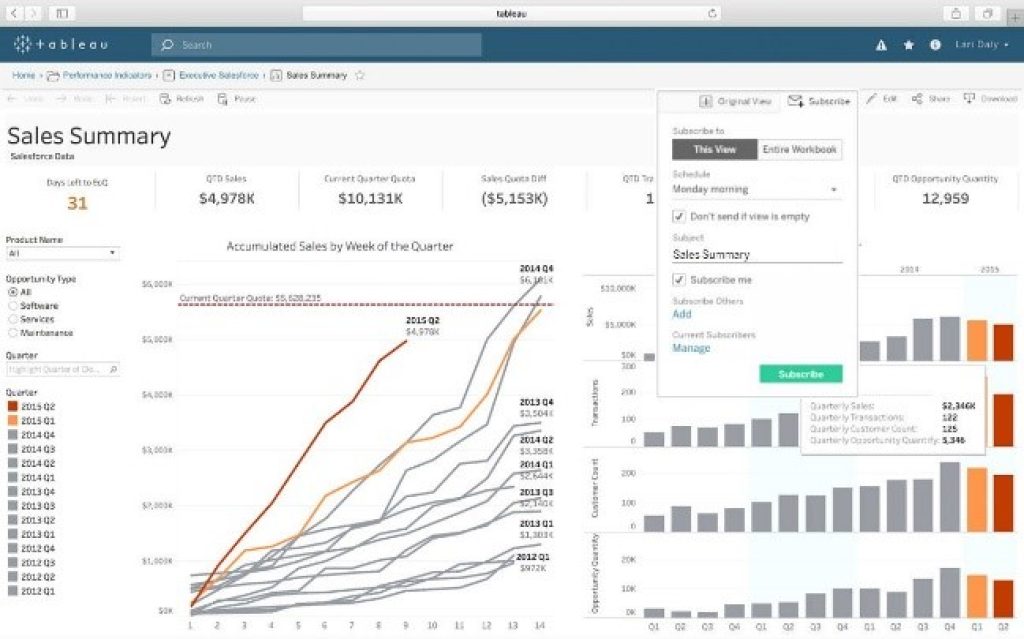Click 2014 Q4 legend color swatch
The height and width of the screenshot is (639, 1024).
[x=12, y=435]
